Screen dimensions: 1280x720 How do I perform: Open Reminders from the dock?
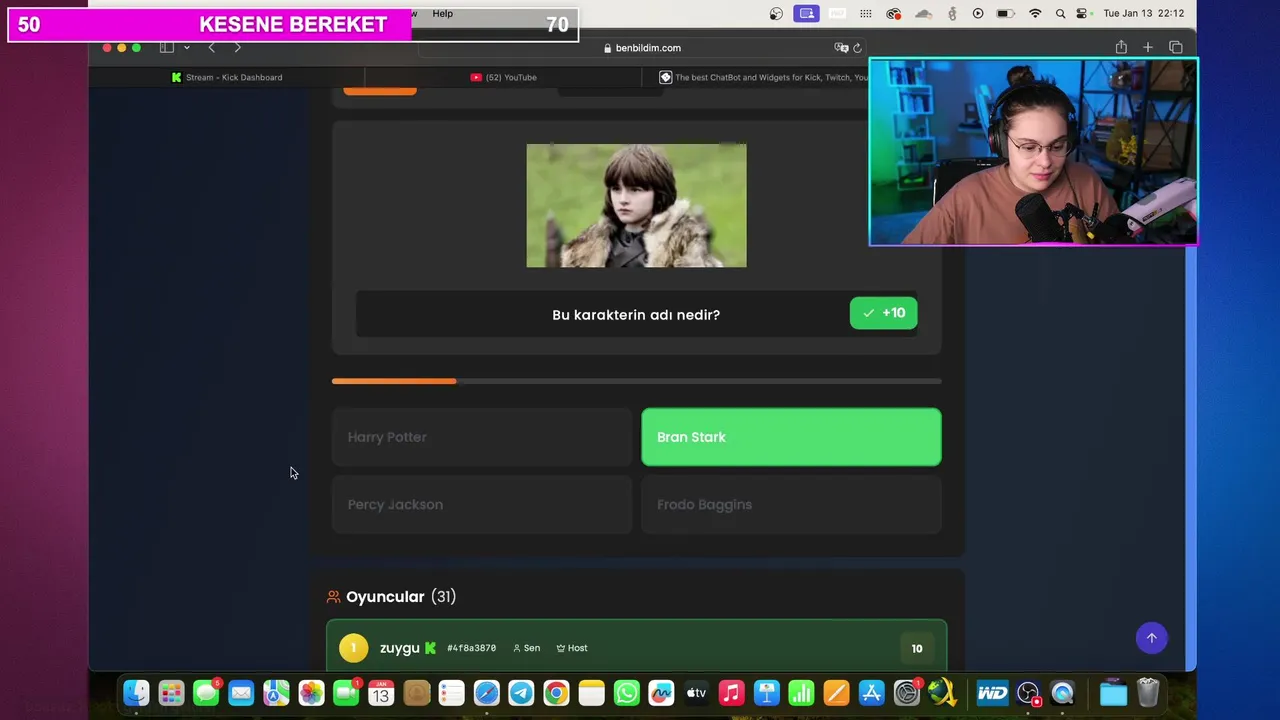click(x=451, y=693)
